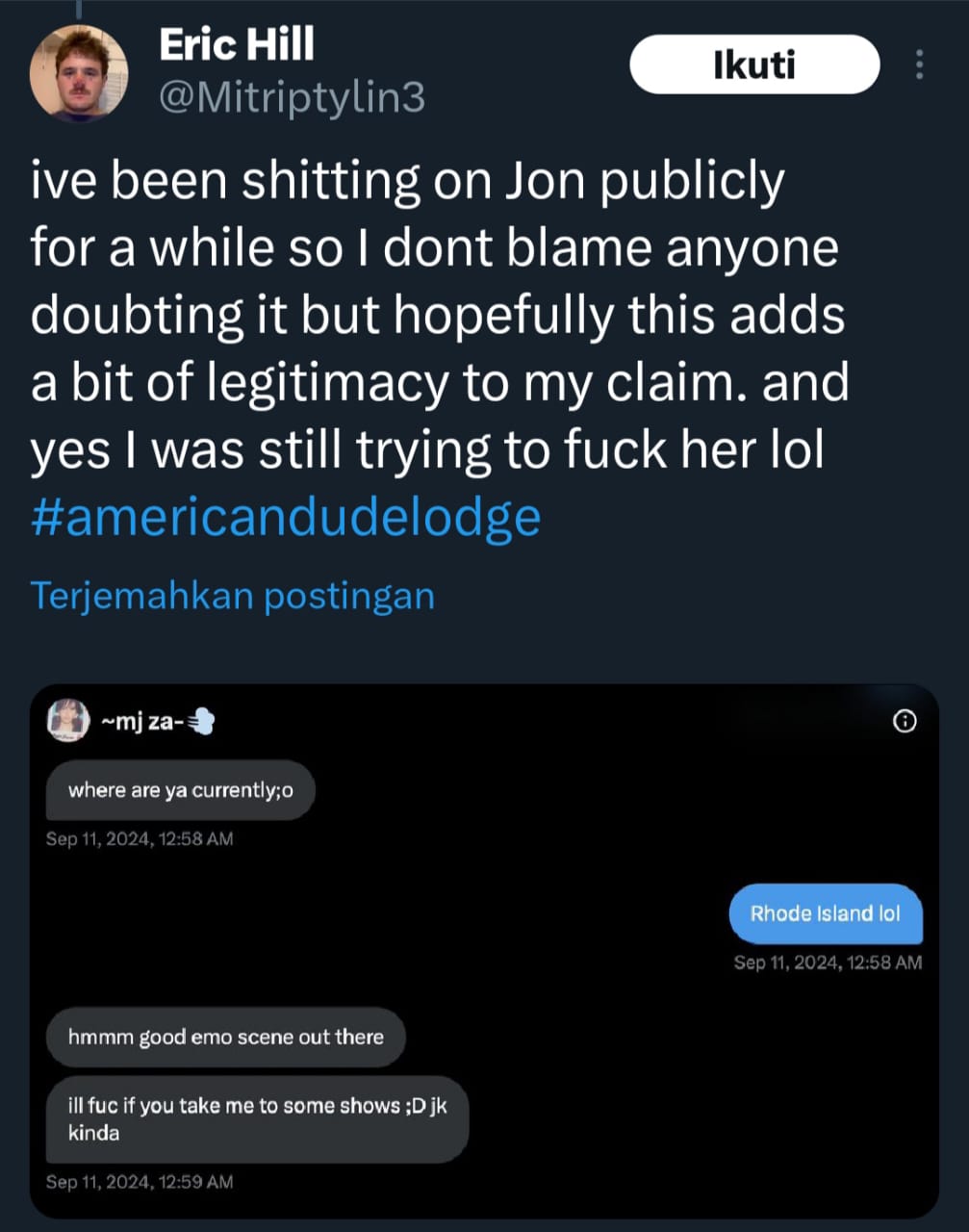Select the blue 'Rhode Island lol' bubble

click(x=826, y=913)
